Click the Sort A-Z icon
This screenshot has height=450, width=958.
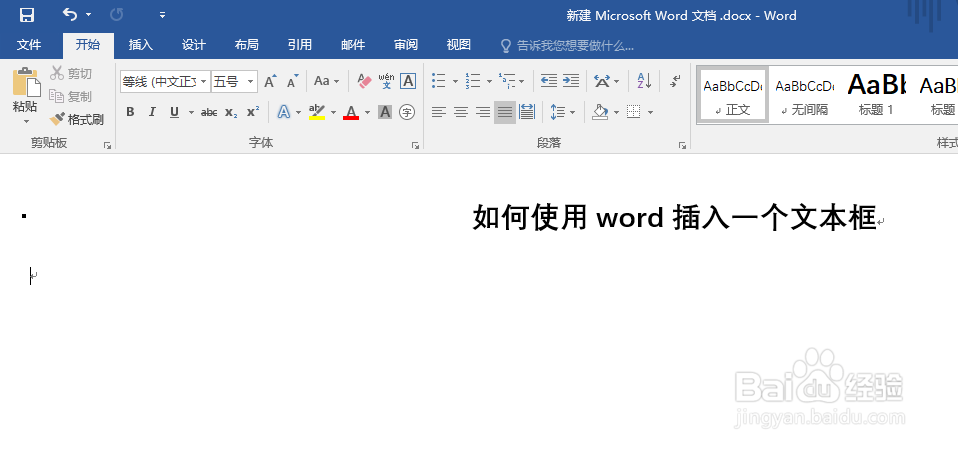point(644,81)
